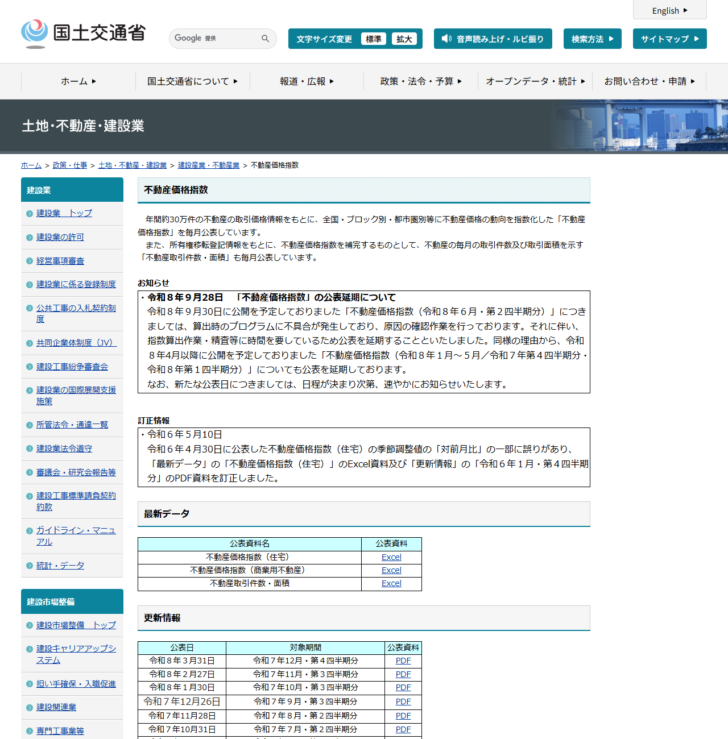Screen dimensions: 728x739
Task: Open sidebar link 建設業 トップ
Action: click(65, 213)
